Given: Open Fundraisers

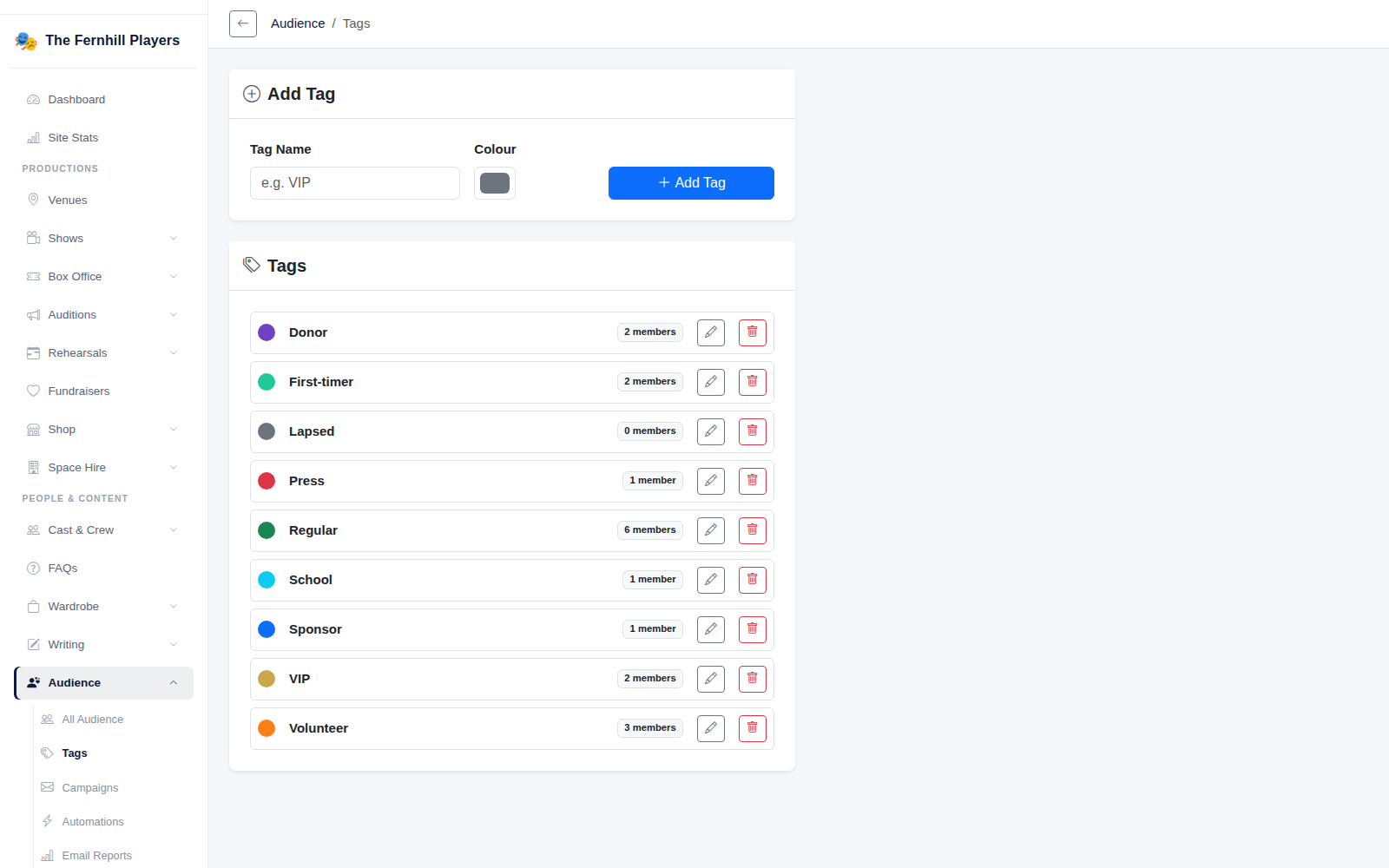Looking at the screenshot, I should [103, 391].
